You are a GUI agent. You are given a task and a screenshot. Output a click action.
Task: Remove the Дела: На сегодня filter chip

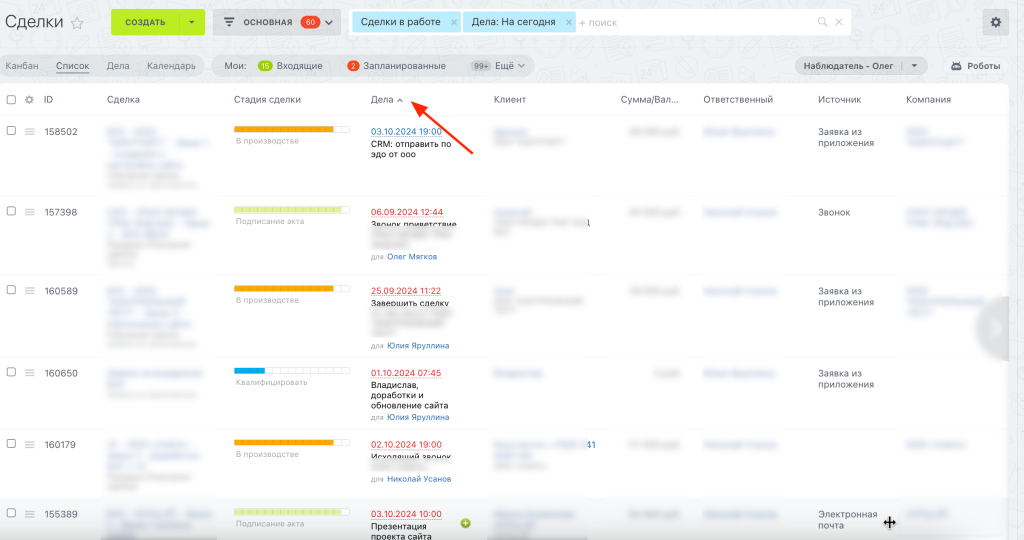569,22
